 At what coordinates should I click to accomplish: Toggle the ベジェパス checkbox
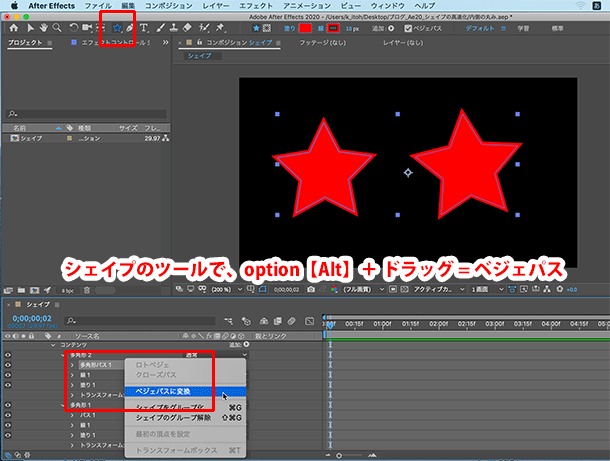pos(408,28)
